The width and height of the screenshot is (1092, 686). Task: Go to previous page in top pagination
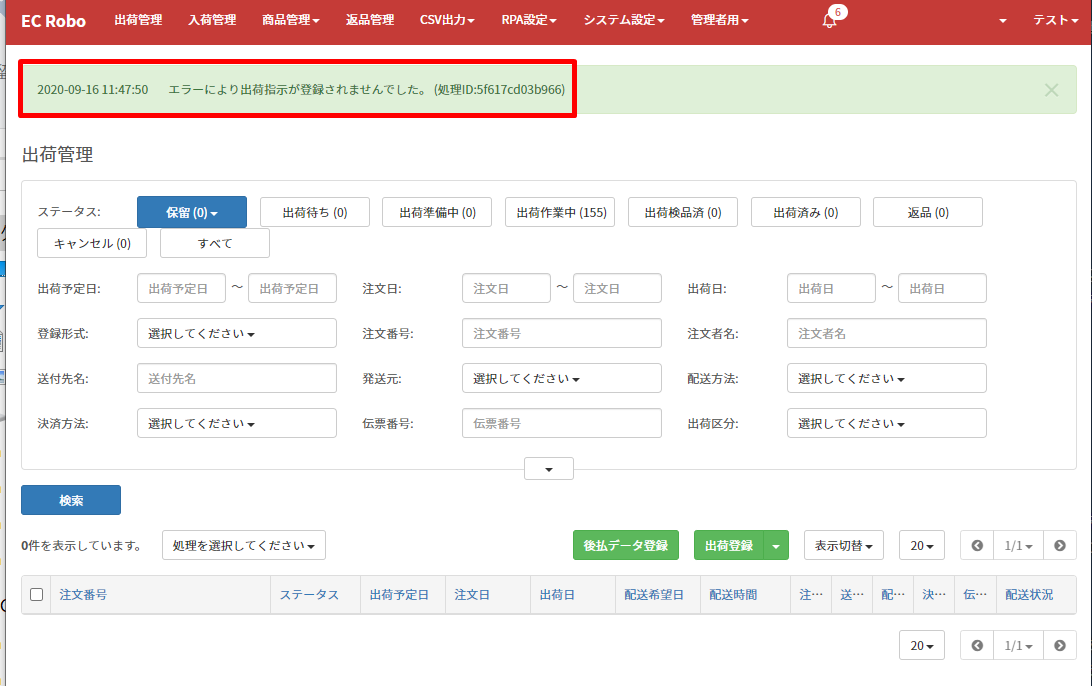[x=977, y=545]
